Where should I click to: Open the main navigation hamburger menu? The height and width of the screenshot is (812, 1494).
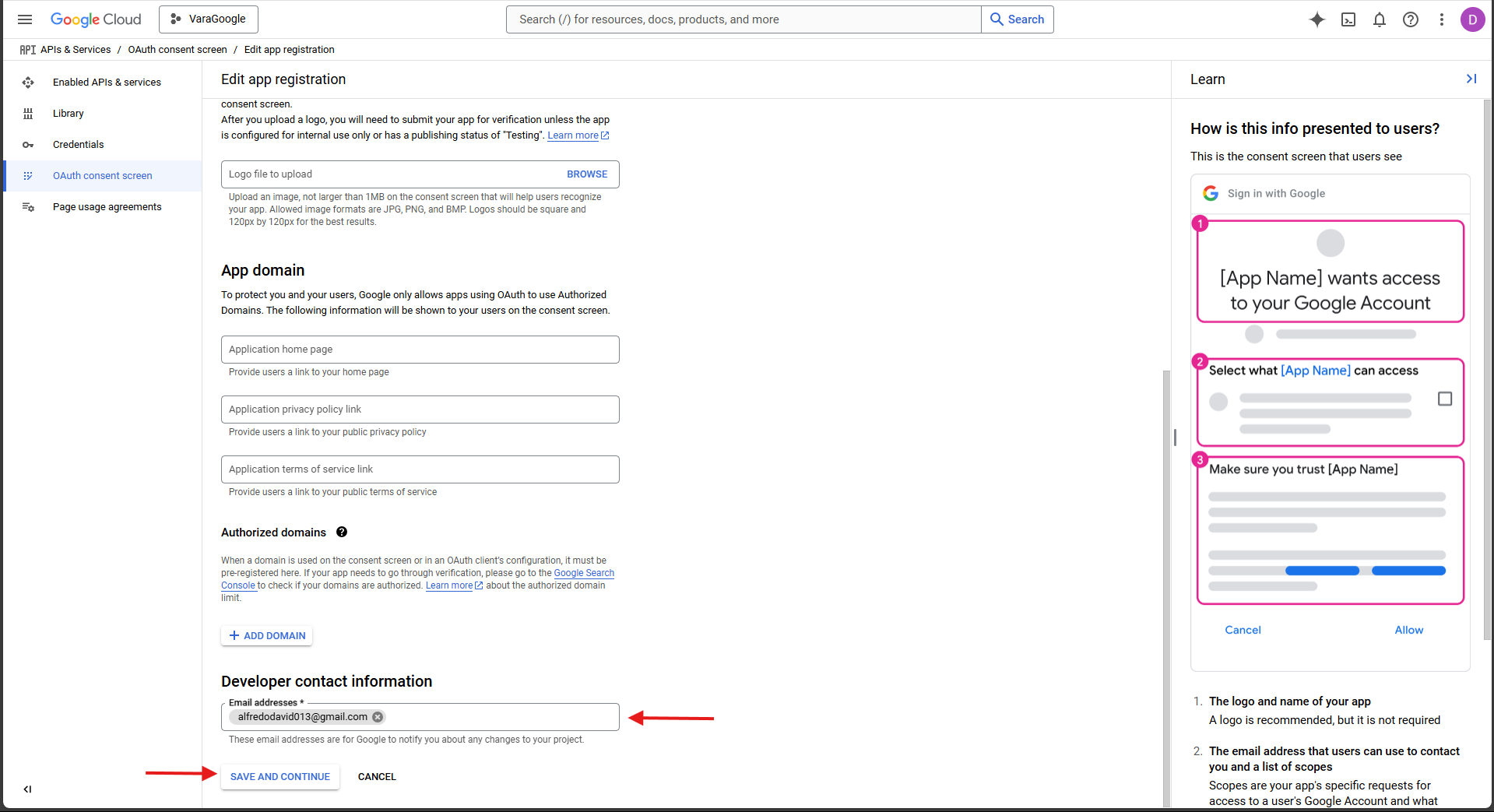[25, 19]
